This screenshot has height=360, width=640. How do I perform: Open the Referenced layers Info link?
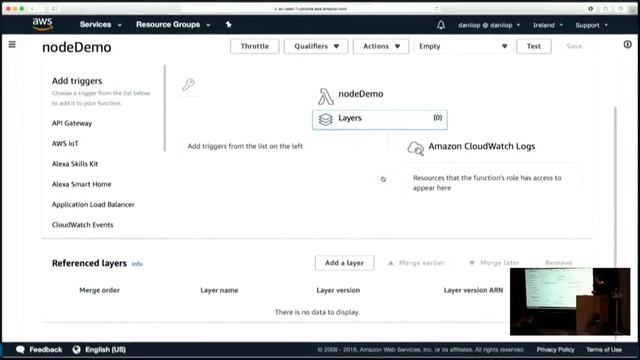pyautogui.click(x=137, y=264)
